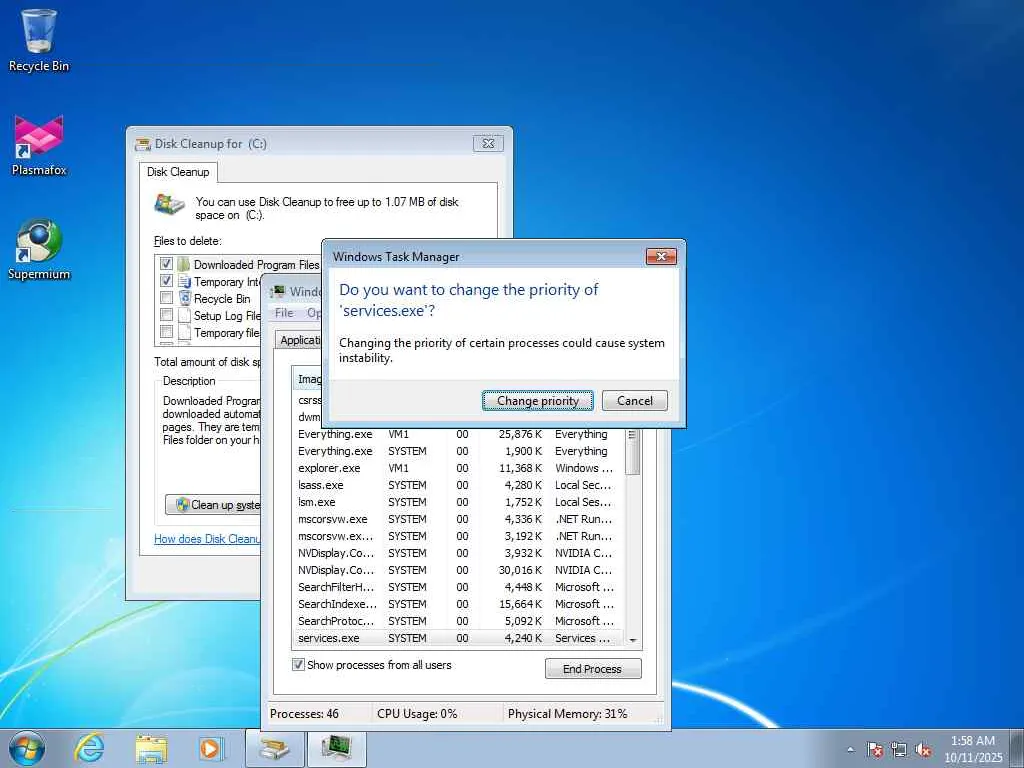The height and width of the screenshot is (768, 1024).
Task: Select the services.exe process row
Action: coord(458,638)
